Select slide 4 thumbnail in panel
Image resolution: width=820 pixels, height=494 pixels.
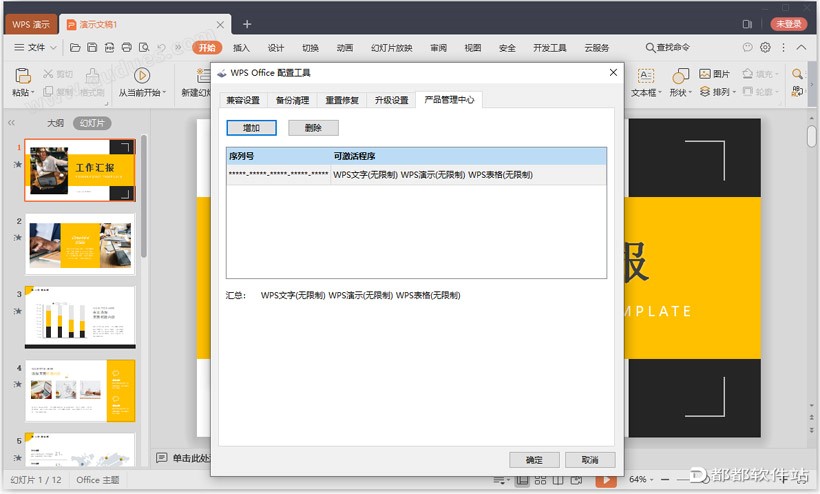click(80, 390)
